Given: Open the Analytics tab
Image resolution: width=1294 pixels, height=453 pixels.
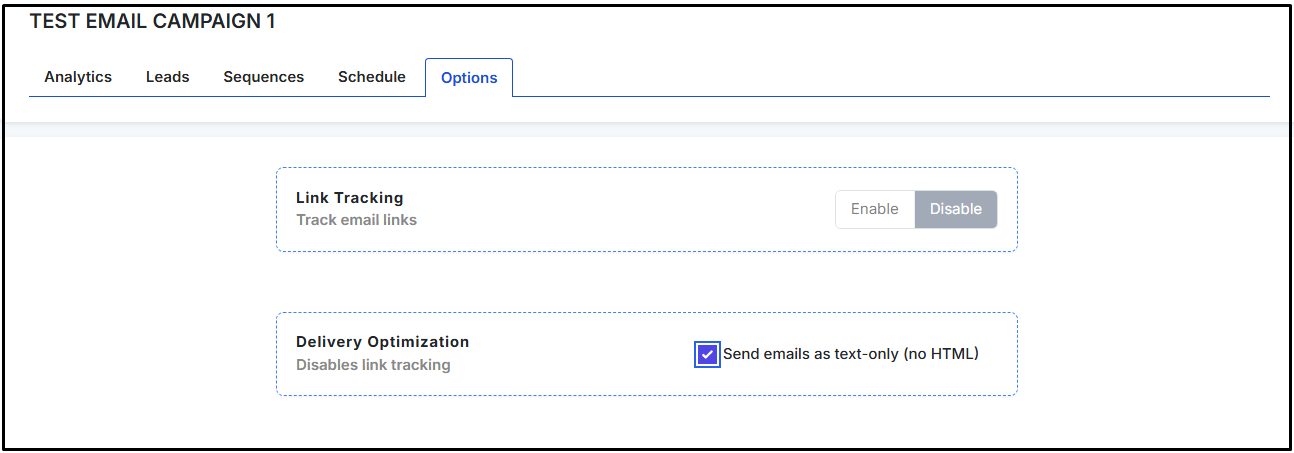Looking at the screenshot, I should pyautogui.click(x=78, y=77).
